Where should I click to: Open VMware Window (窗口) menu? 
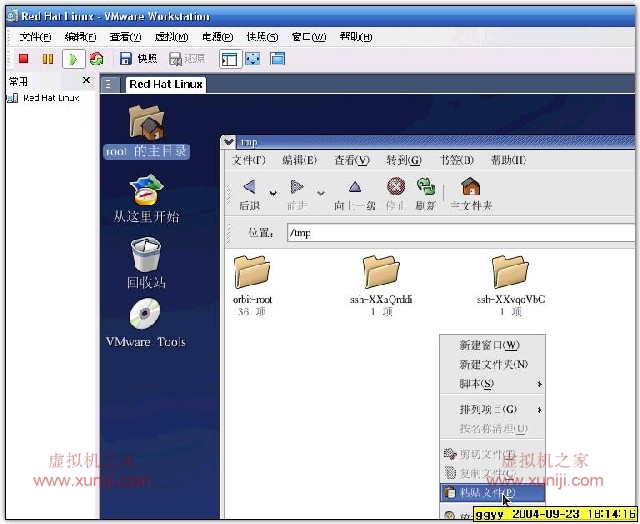click(x=309, y=37)
